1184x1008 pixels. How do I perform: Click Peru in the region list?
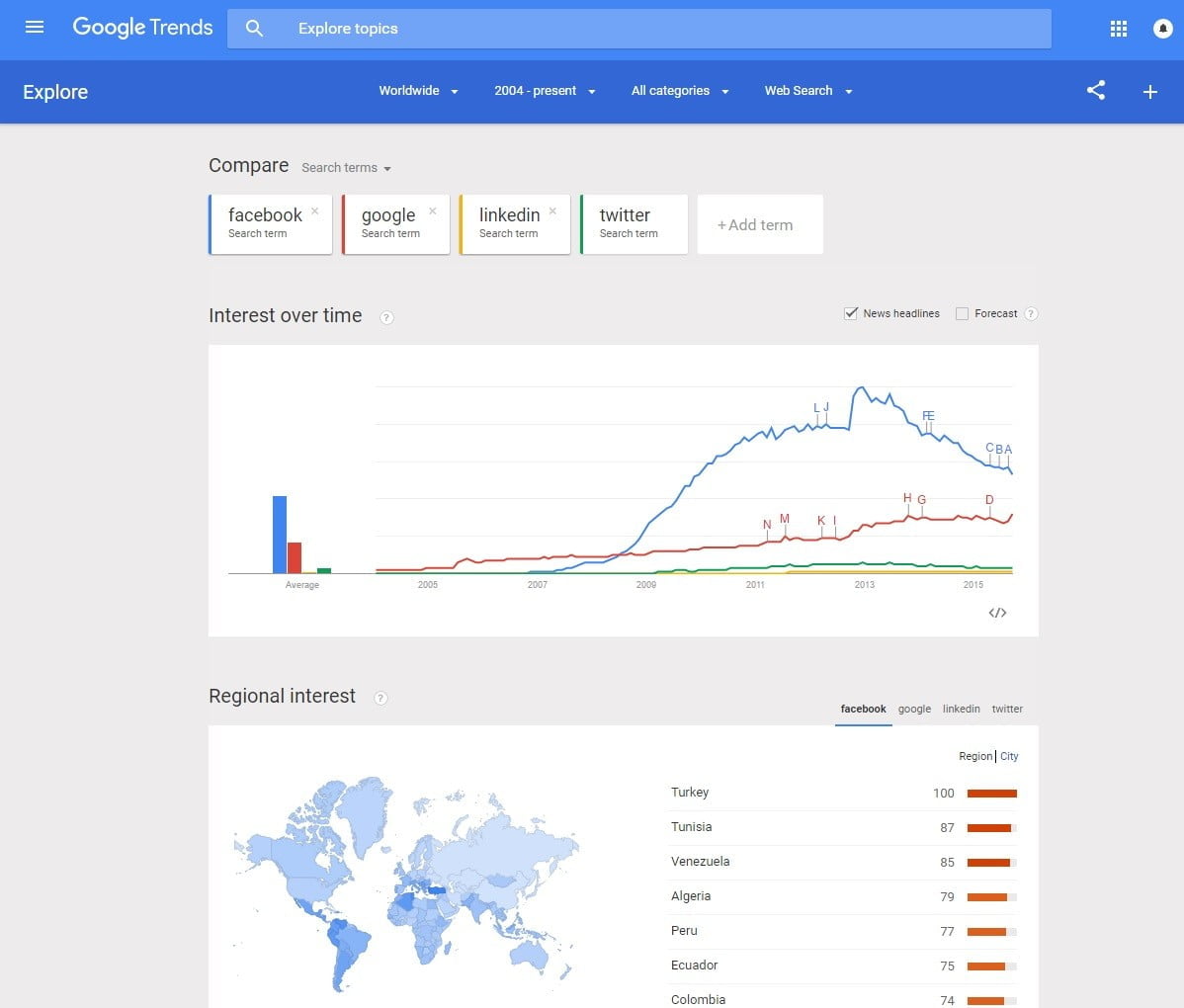(683, 931)
